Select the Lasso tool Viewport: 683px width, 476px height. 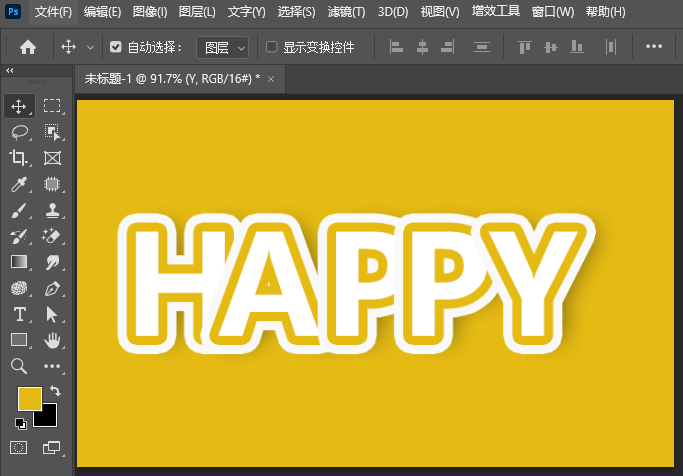coord(20,132)
